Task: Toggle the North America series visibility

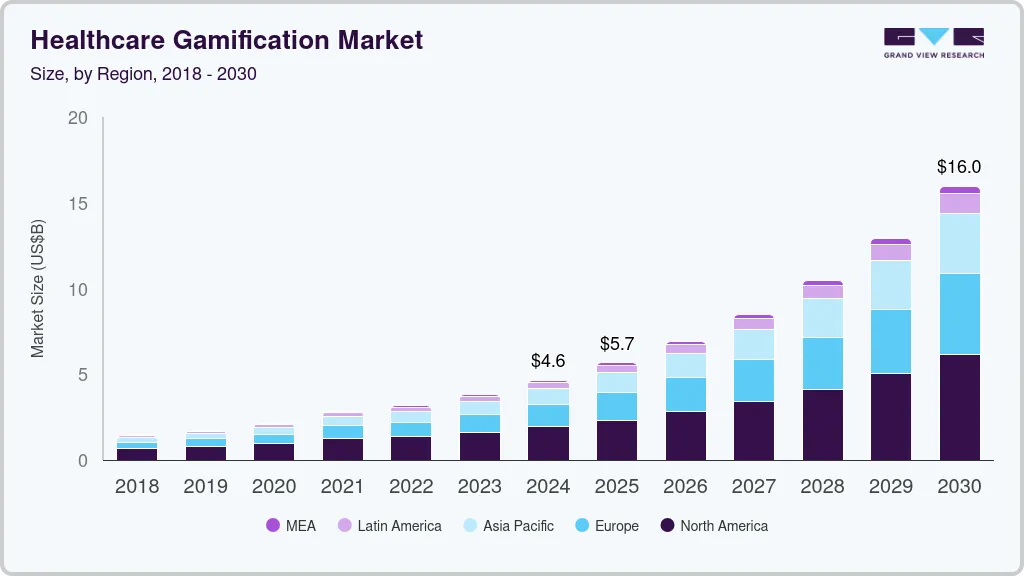Action: [x=668, y=526]
